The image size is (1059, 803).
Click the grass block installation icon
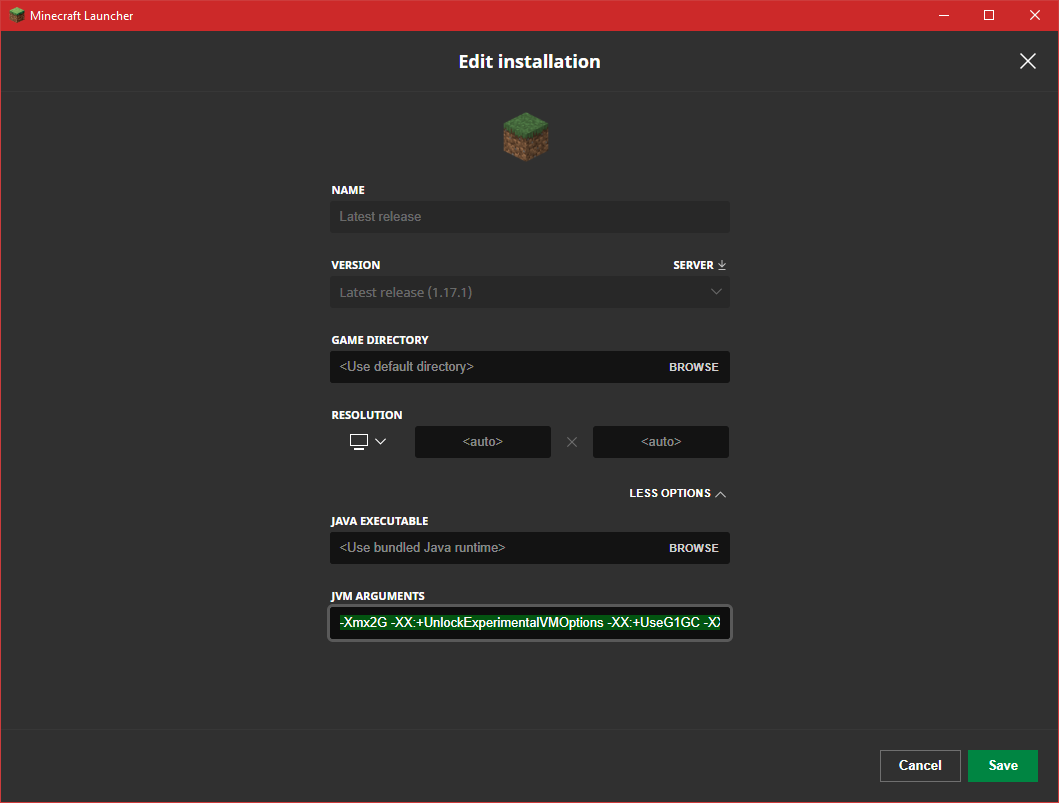[526, 136]
